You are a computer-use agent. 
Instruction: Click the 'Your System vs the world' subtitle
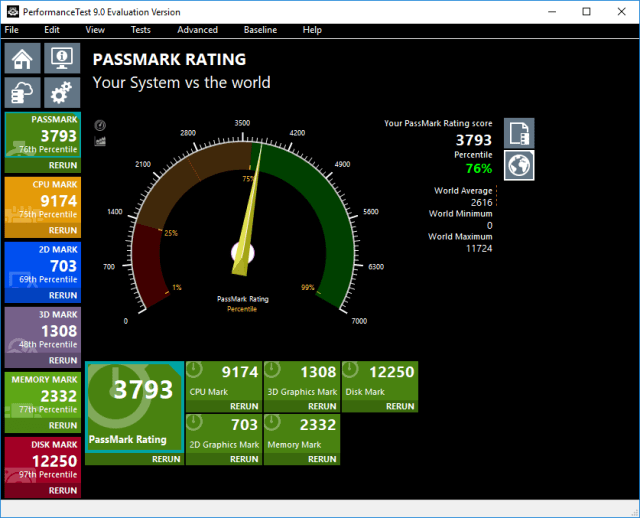[182, 83]
